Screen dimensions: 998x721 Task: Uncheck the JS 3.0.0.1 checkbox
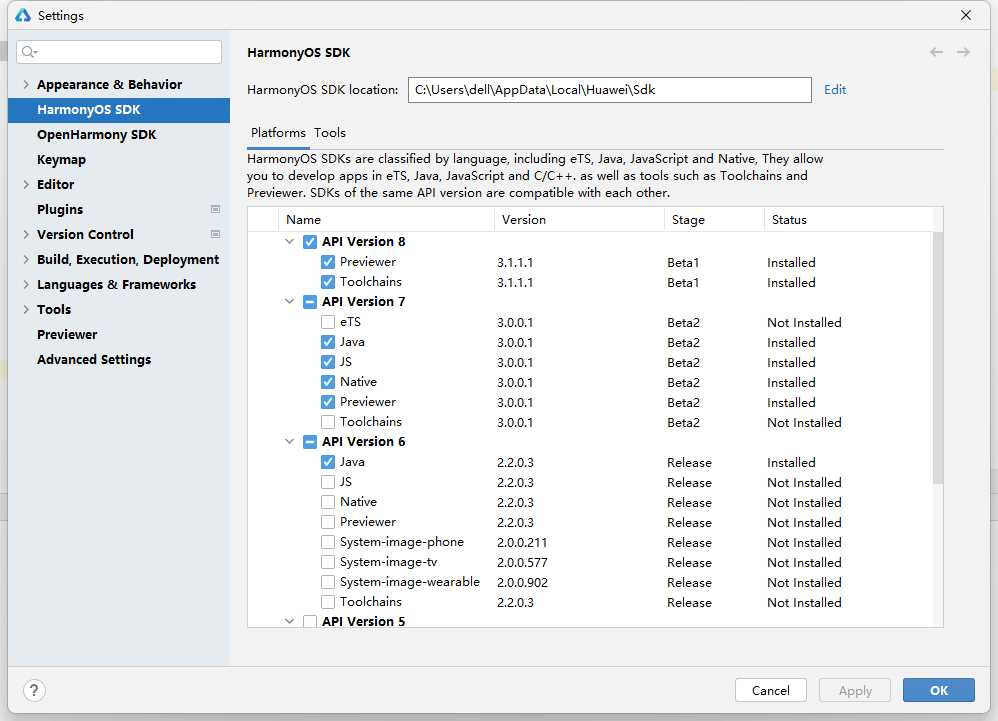pos(328,362)
